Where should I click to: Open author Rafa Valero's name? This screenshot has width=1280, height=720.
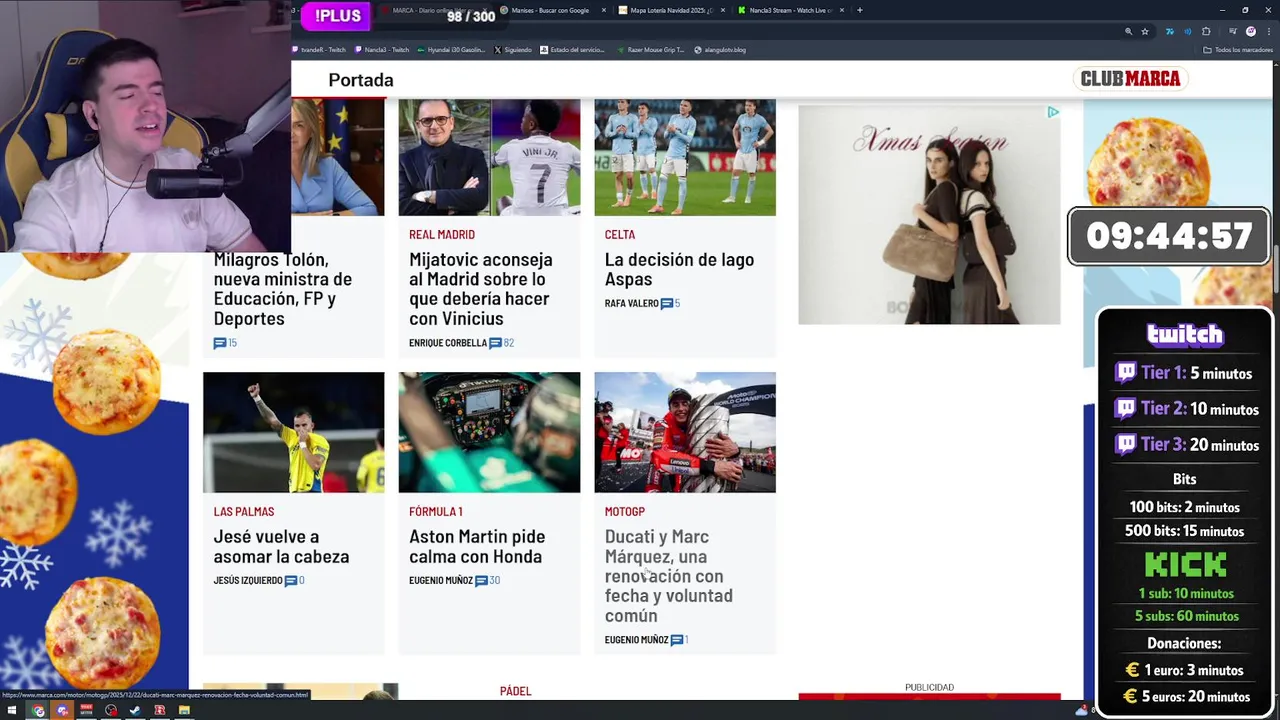(632, 303)
